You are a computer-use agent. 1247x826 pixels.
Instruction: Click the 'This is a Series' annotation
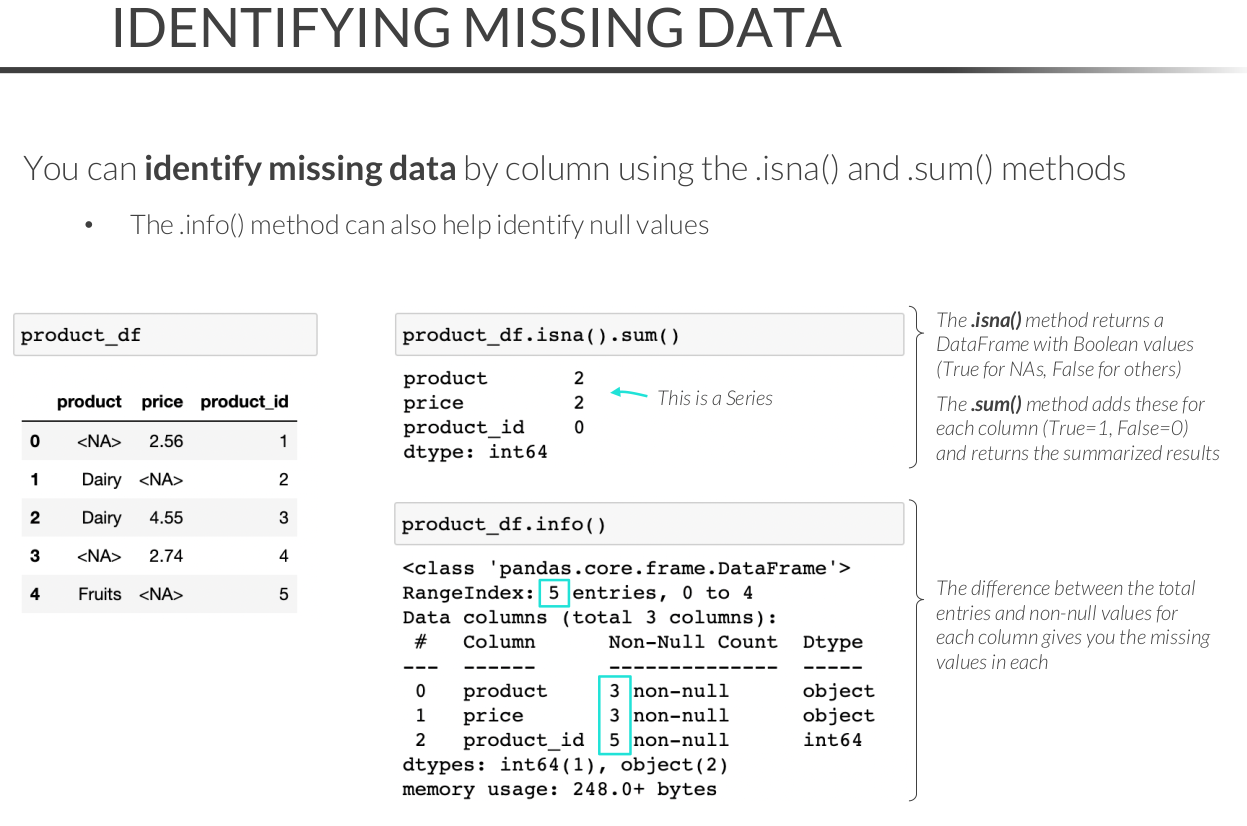click(x=714, y=398)
